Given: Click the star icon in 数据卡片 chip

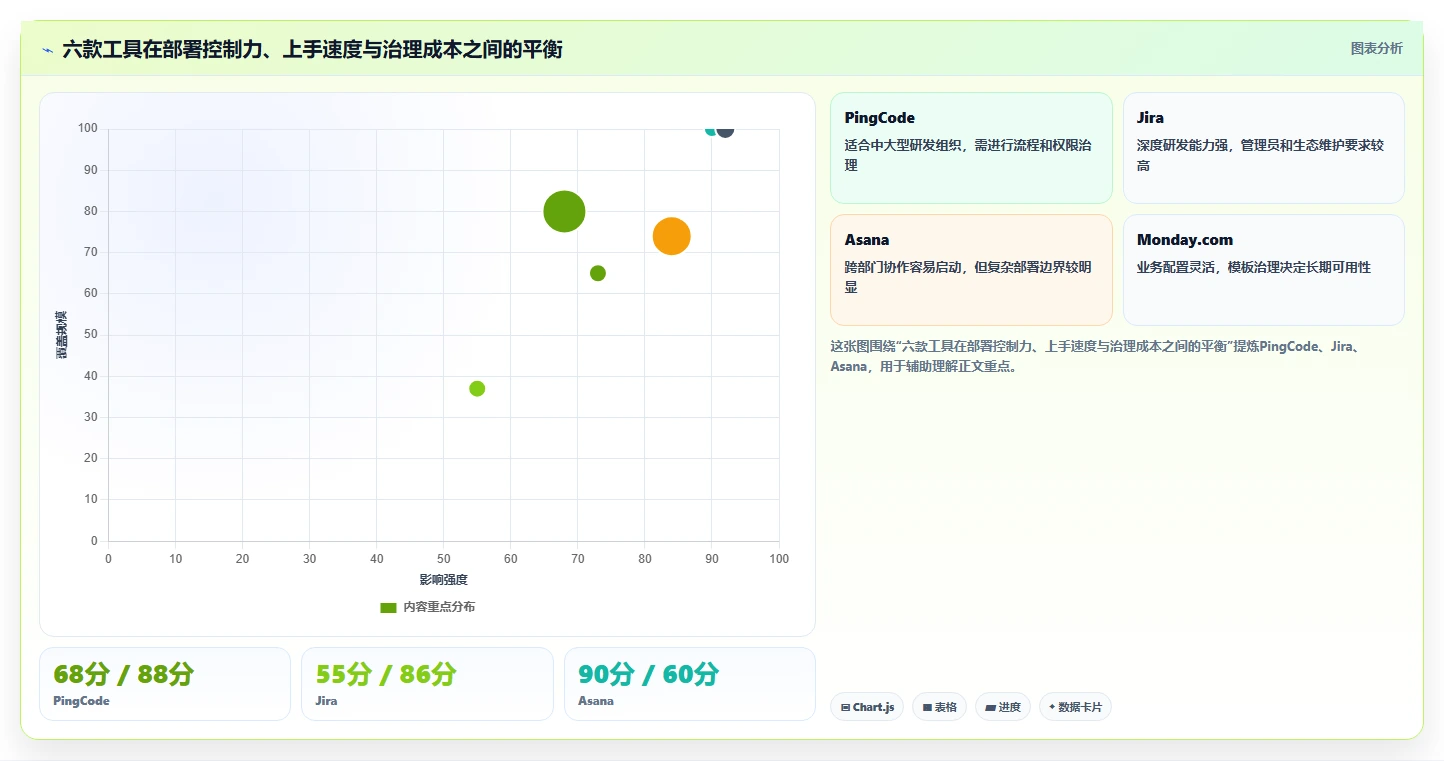Looking at the screenshot, I should pyautogui.click(x=1052, y=707).
